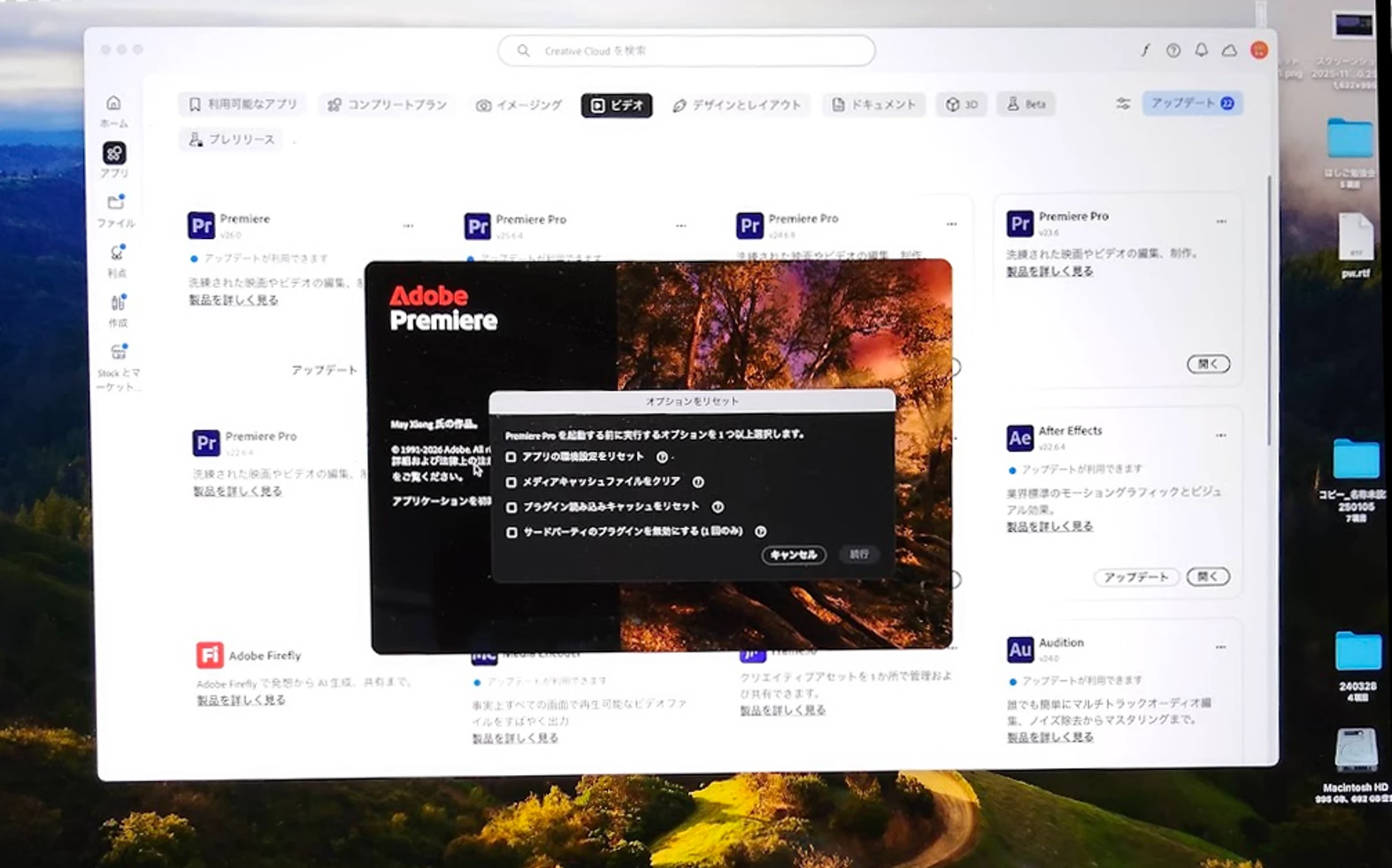Click the Adobe Firefly app icon
This screenshot has height=868, width=1392.
click(x=210, y=655)
